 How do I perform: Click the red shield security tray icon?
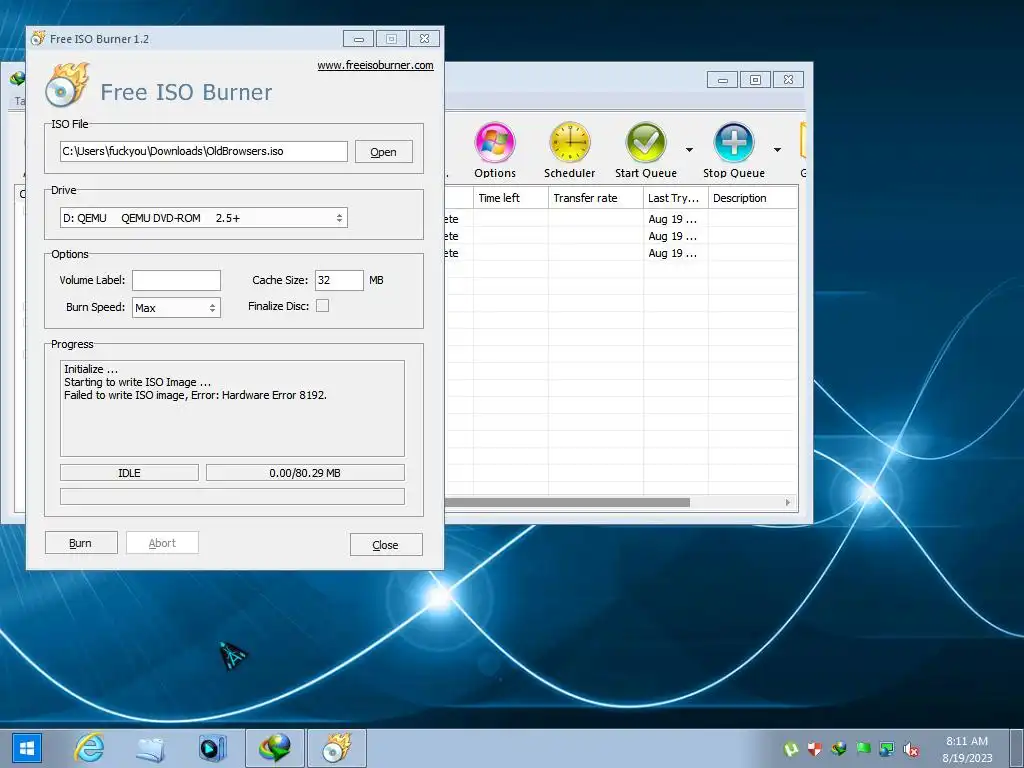click(x=814, y=749)
